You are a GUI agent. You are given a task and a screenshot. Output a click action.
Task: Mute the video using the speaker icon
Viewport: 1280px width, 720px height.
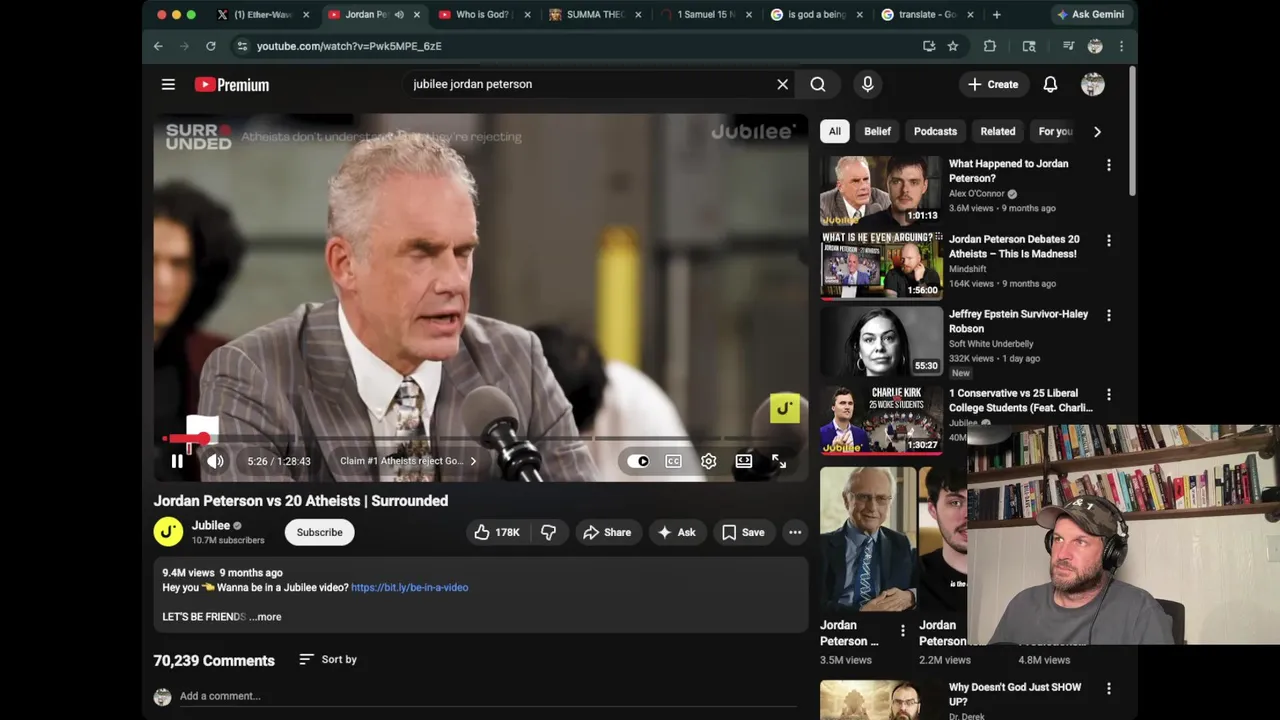[215, 461]
